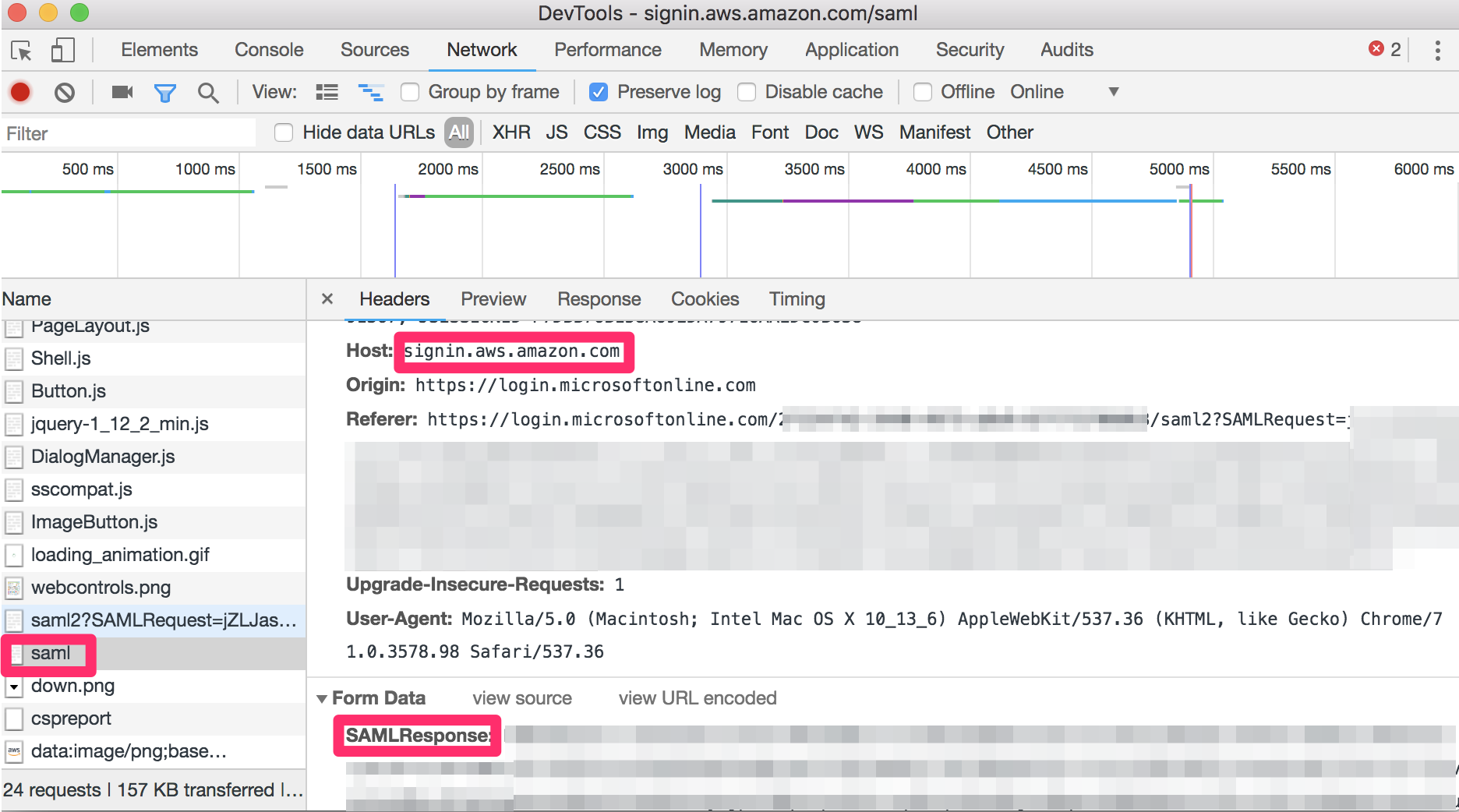
Task: Click the capture screenshots camera icon
Action: (122, 92)
